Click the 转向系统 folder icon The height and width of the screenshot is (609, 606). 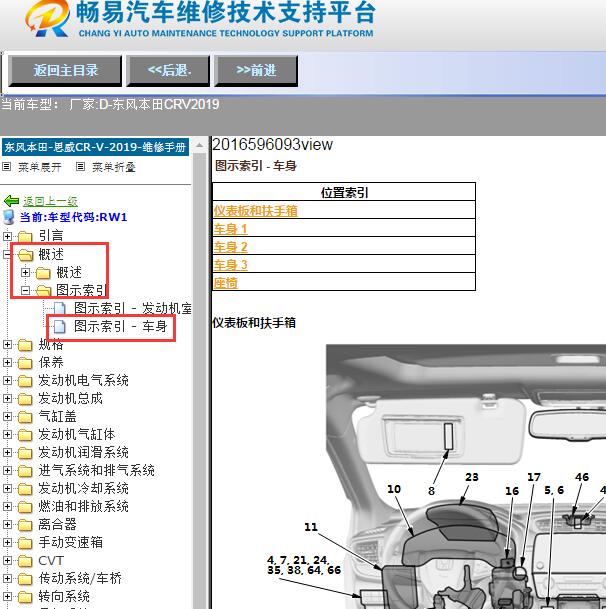(x=25, y=597)
